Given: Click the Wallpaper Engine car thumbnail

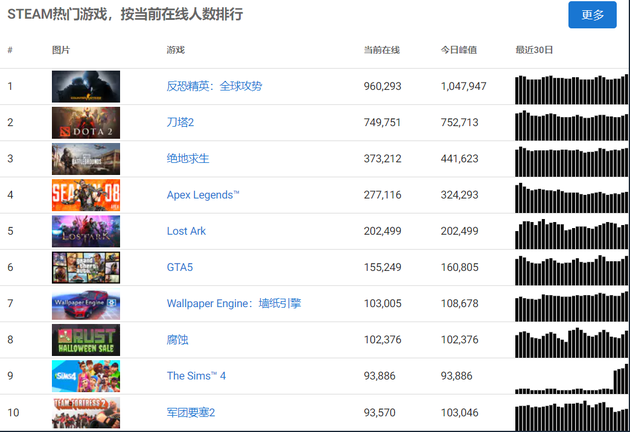Looking at the screenshot, I should pos(86,304).
